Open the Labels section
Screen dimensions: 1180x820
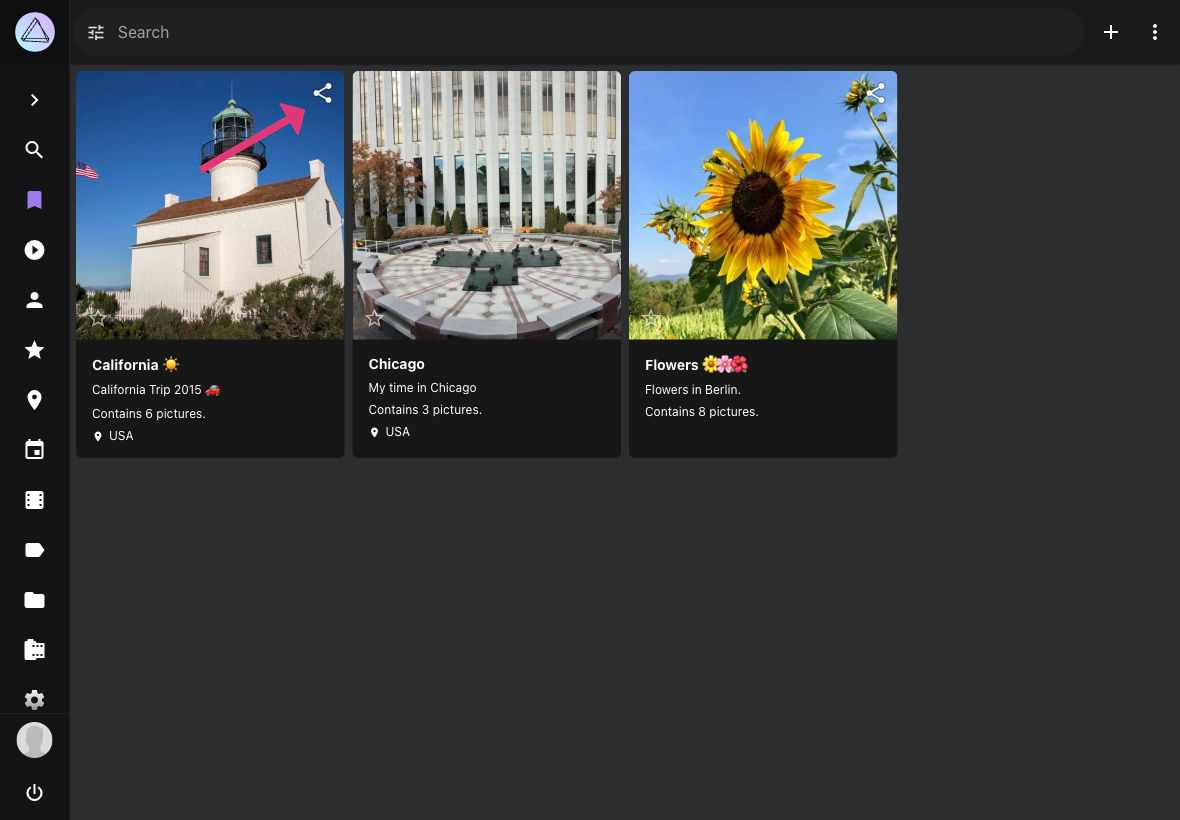tap(34, 549)
